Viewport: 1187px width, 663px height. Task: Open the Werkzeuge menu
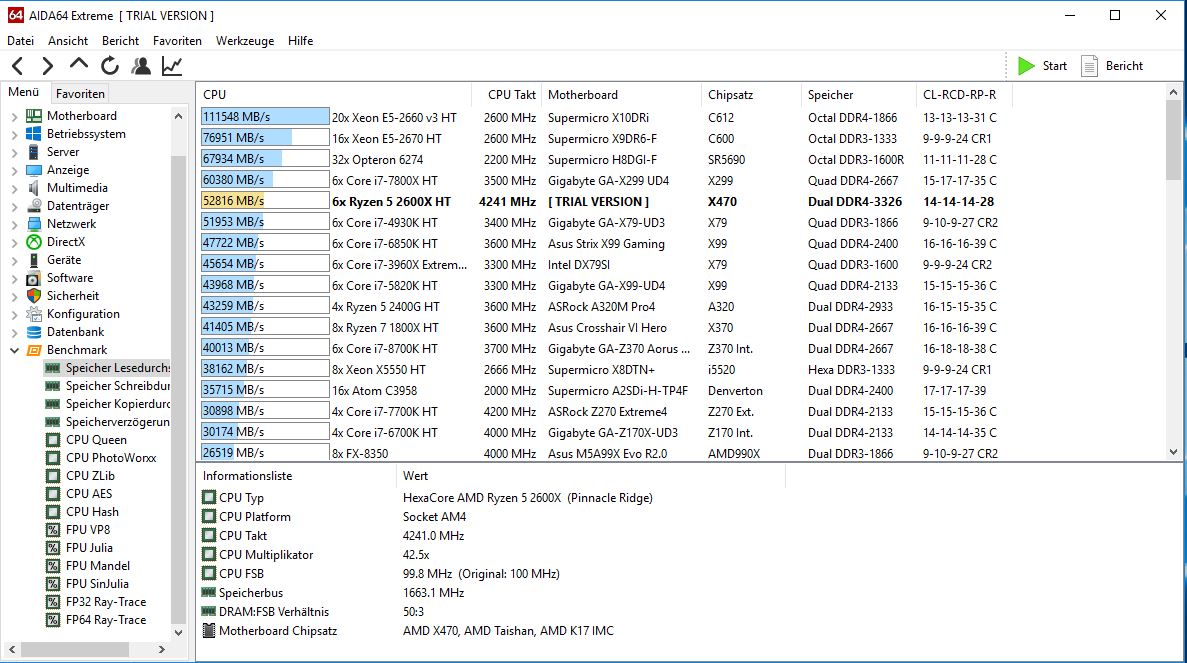point(245,41)
